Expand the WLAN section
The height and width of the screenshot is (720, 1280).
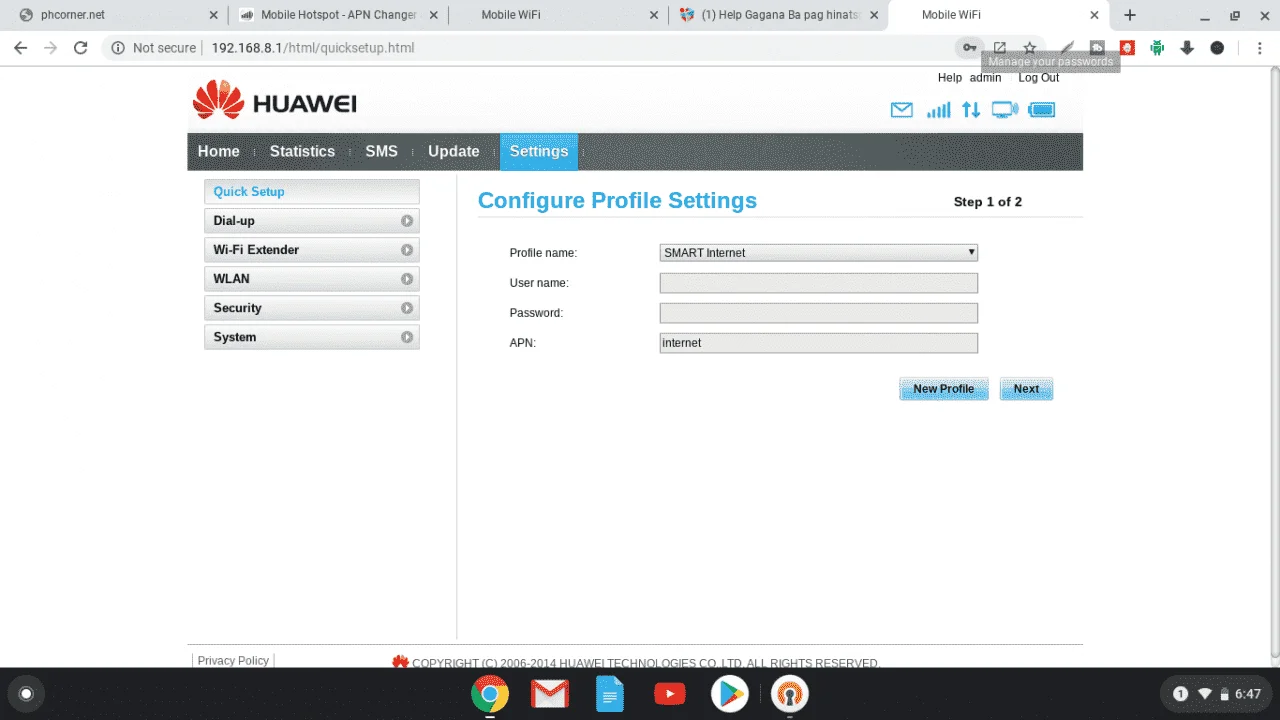(x=311, y=279)
